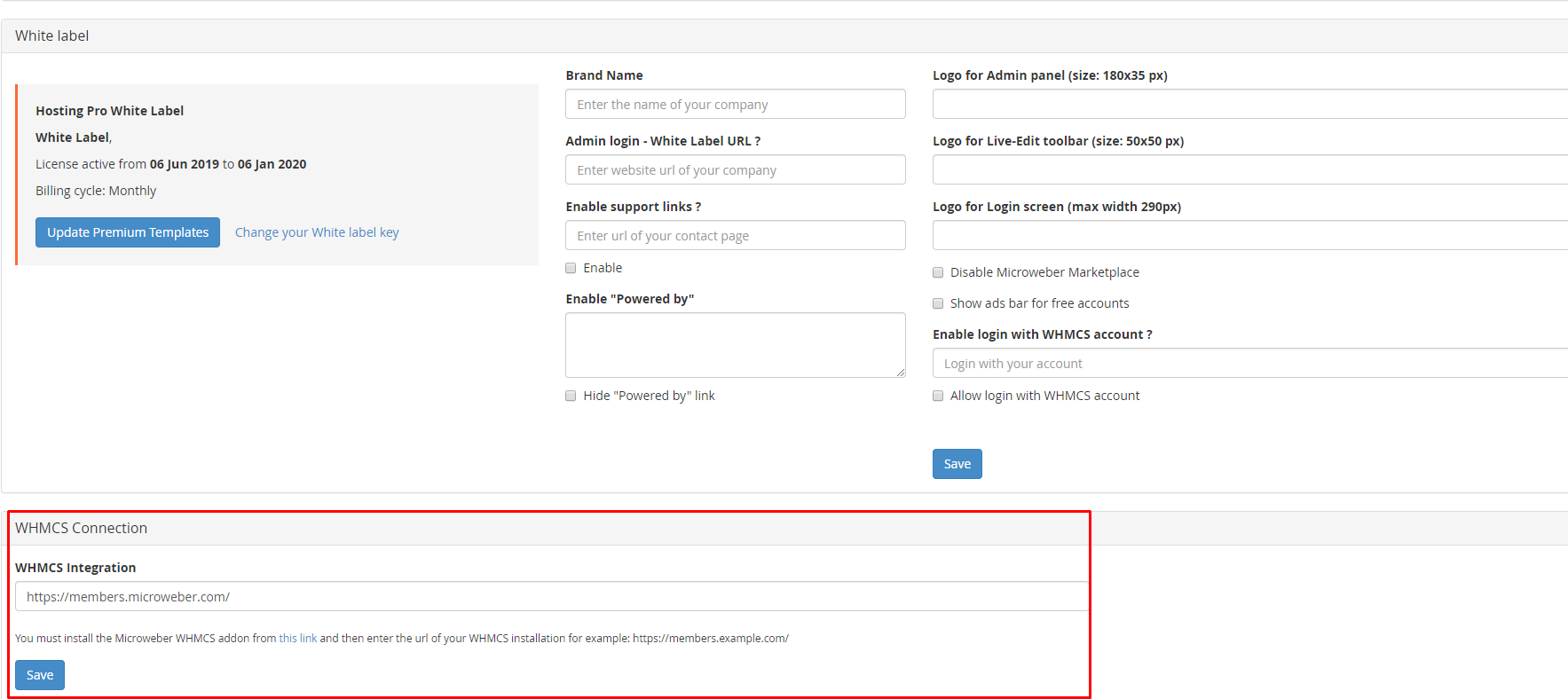Enable Allow login with WHMCS account
Screen dimensions: 1568x699
click(938, 396)
